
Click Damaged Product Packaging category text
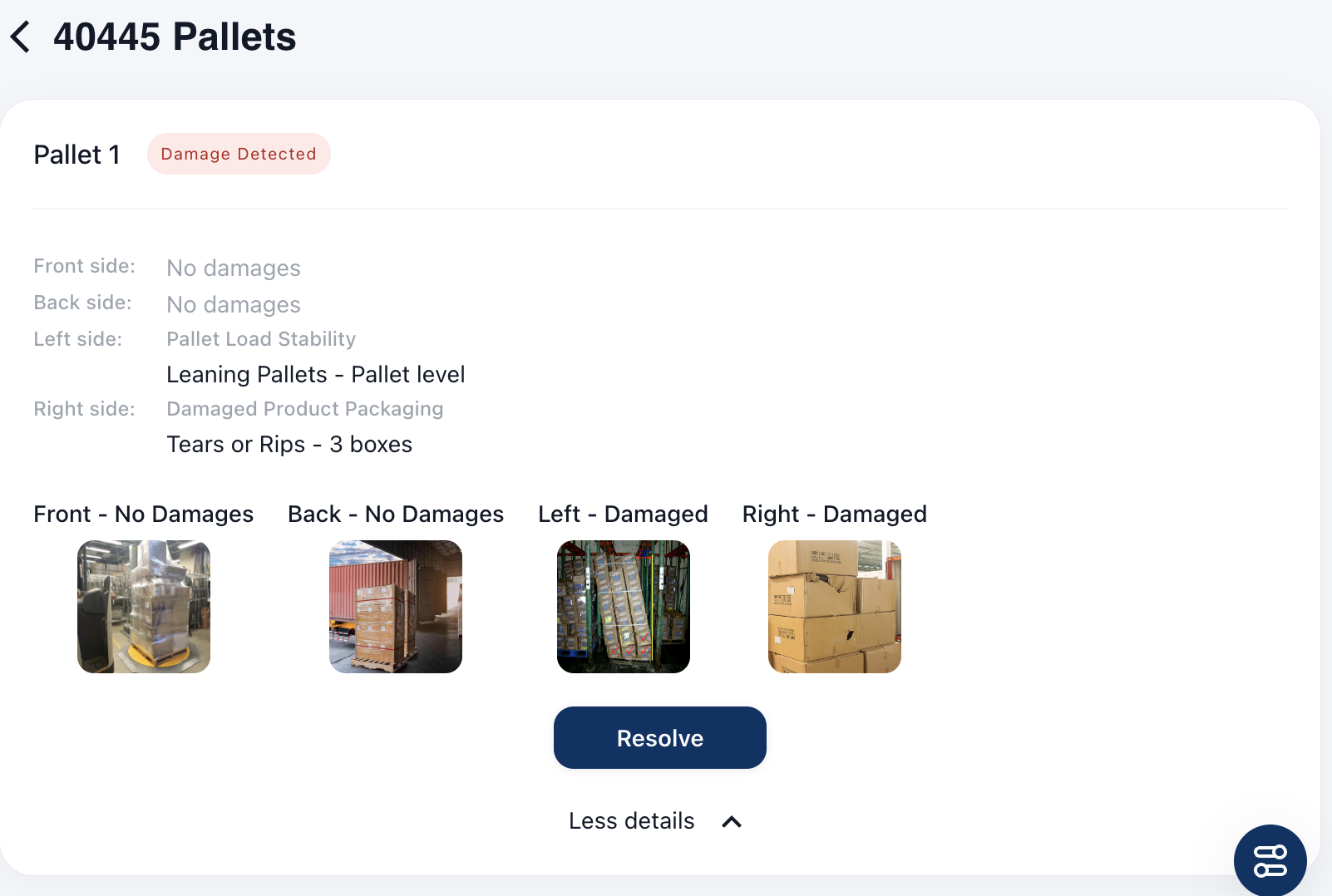305,409
